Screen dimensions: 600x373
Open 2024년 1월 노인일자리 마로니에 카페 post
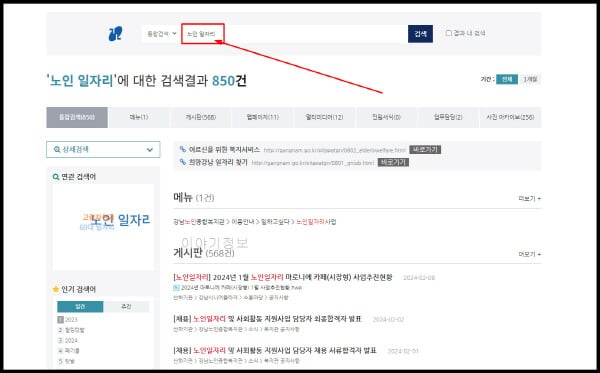(x=283, y=277)
